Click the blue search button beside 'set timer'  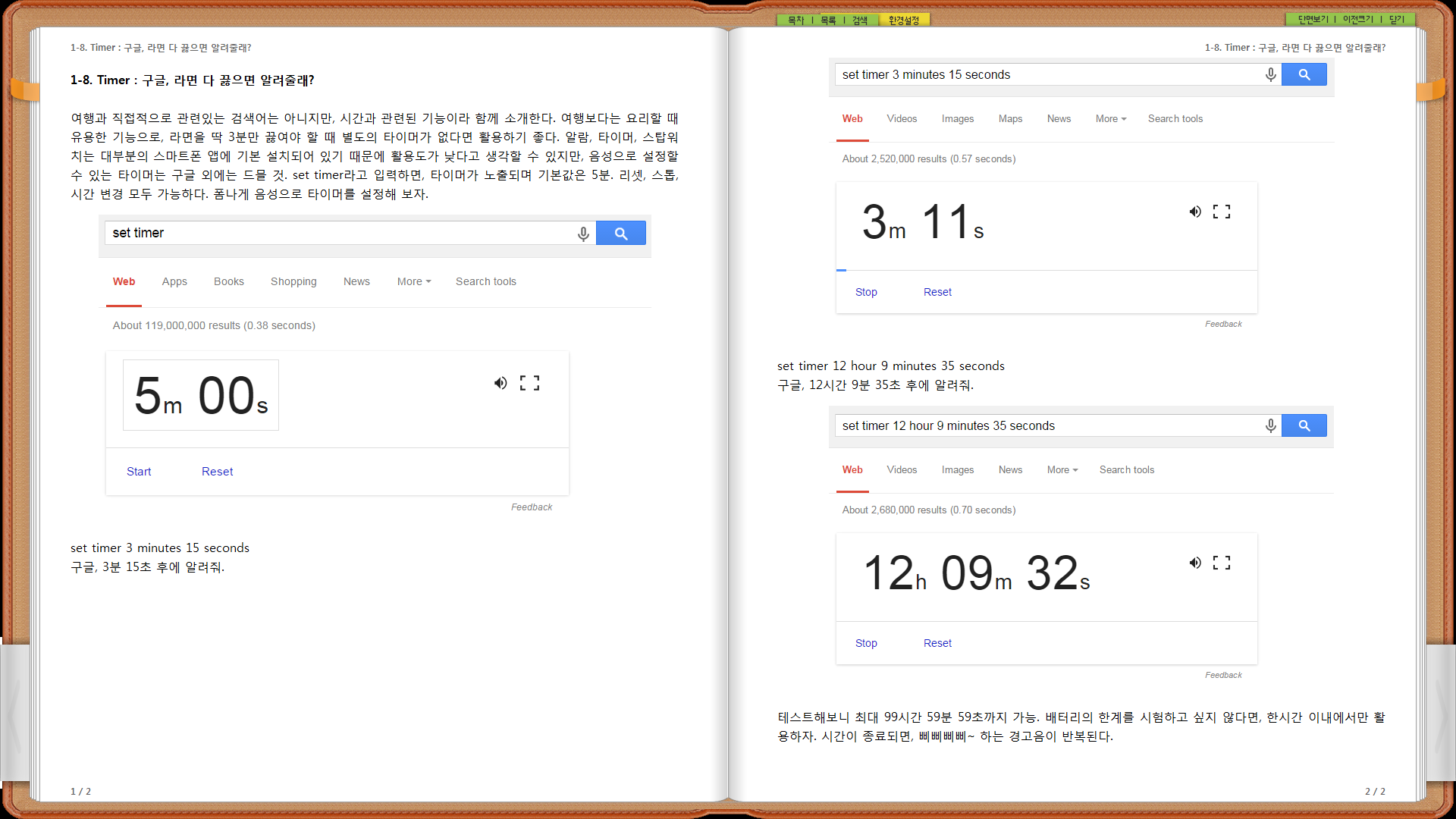(621, 233)
